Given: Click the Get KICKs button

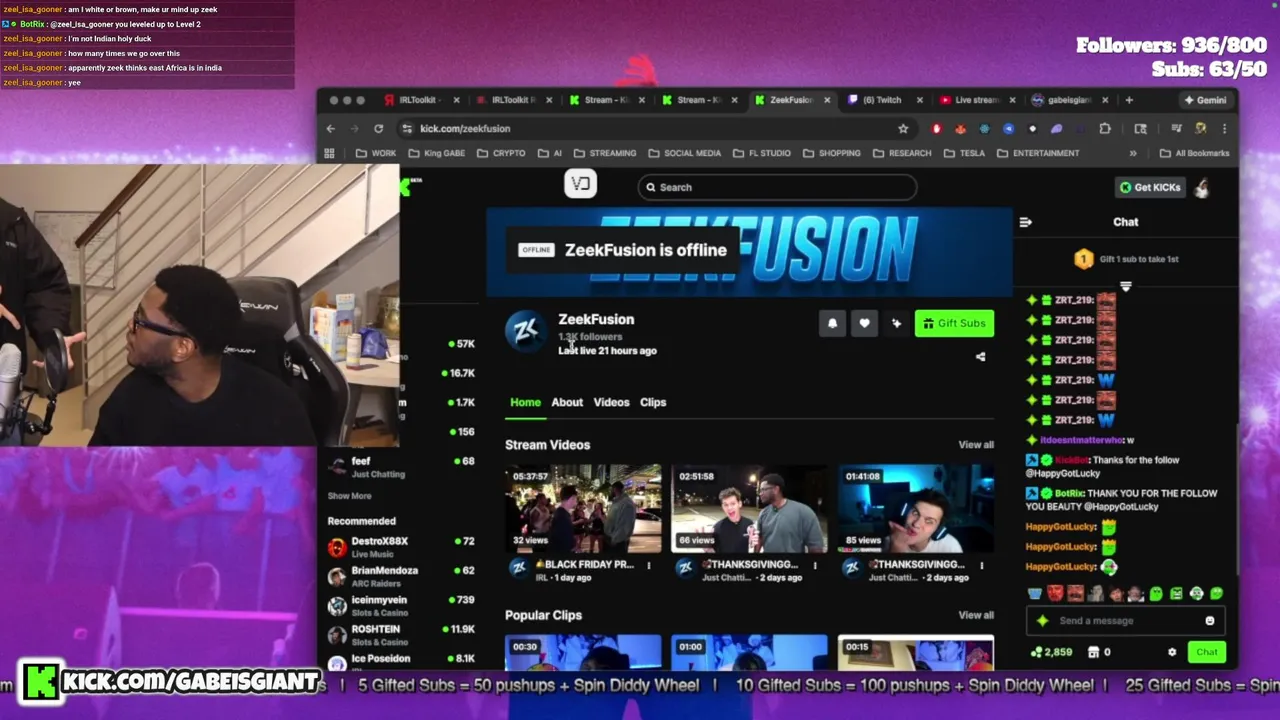Looking at the screenshot, I should (x=1149, y=187).
